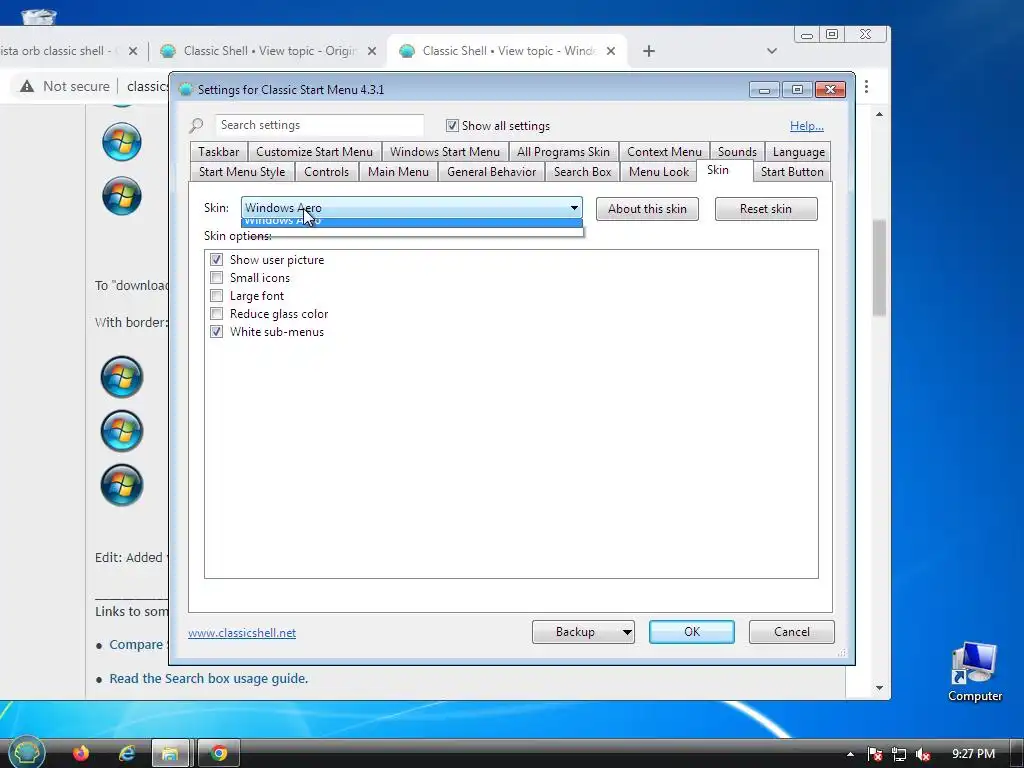Open Chrome three-dot menu
Viewport: 1024px width, 768px height.
(x=867, y=86)
